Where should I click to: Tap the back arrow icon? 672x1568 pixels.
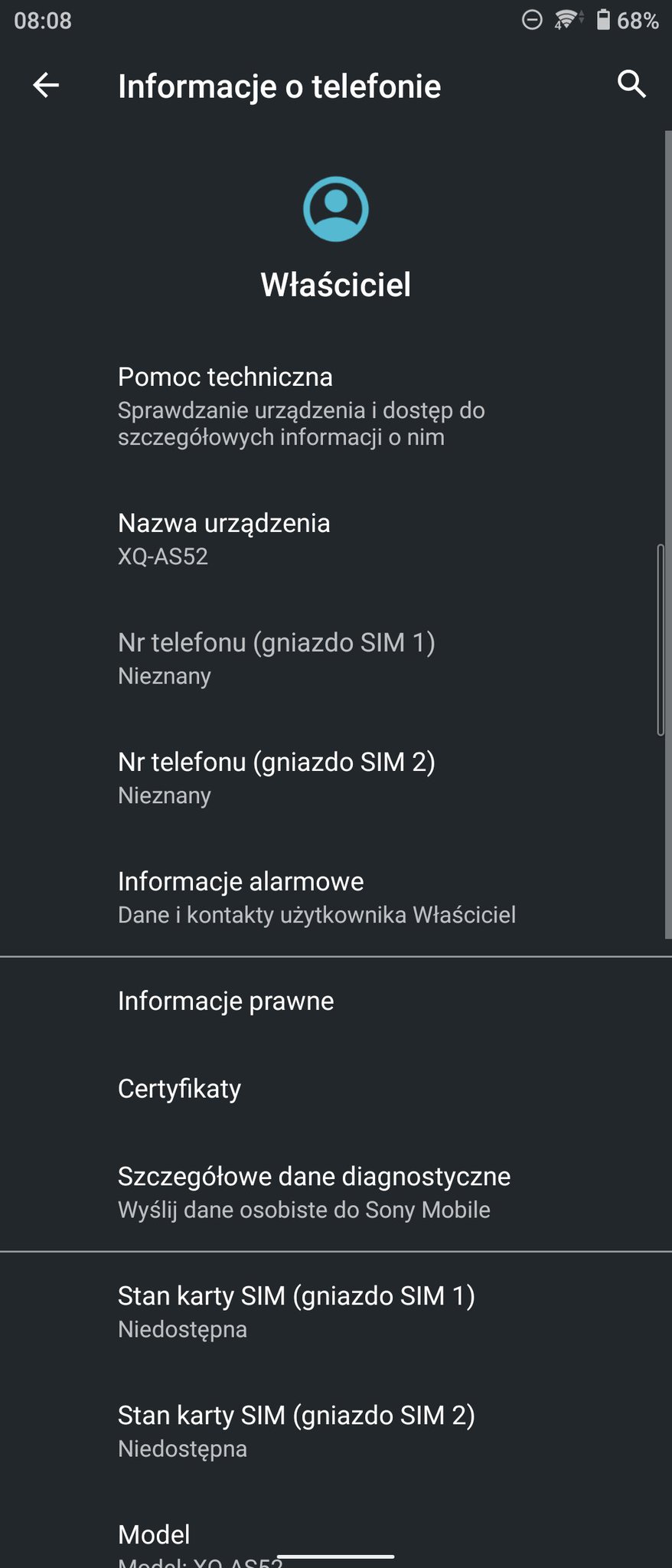tap(46, 85)
